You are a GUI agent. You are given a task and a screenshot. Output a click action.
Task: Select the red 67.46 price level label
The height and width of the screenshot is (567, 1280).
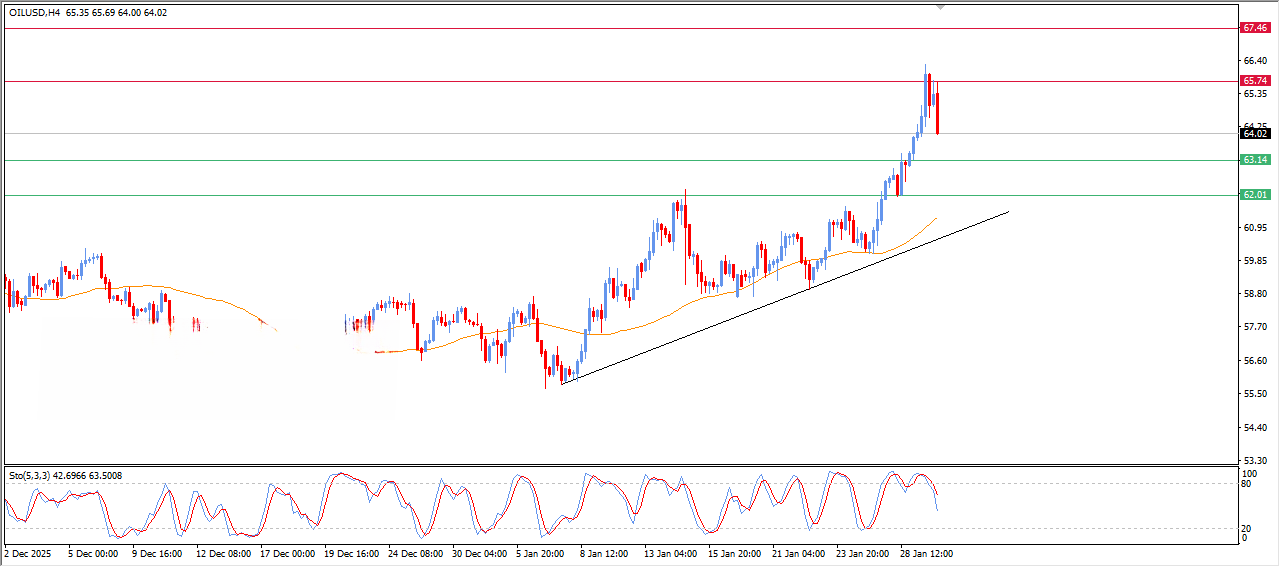[x=1254, y=28]
